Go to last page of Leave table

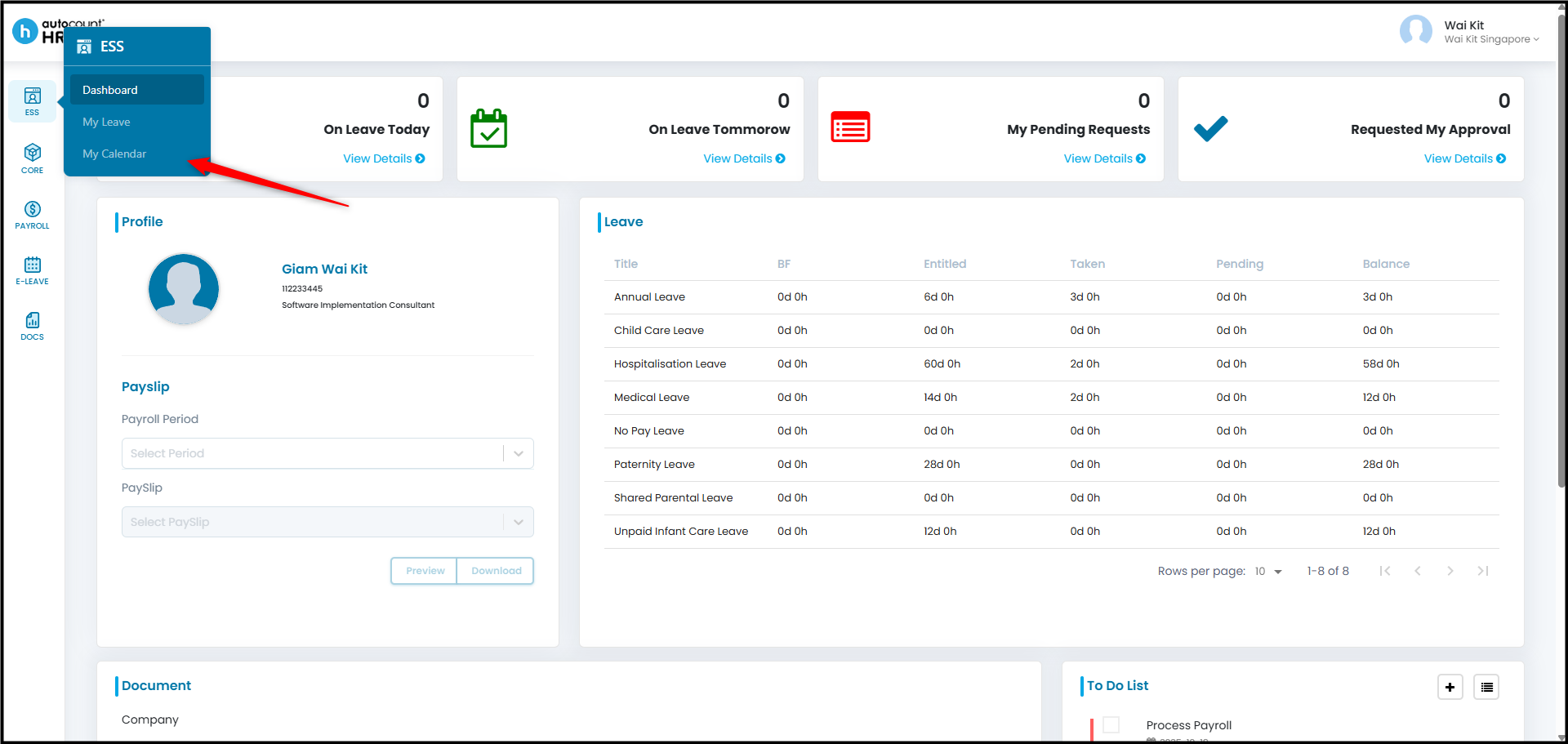[x=1483, y=571]
